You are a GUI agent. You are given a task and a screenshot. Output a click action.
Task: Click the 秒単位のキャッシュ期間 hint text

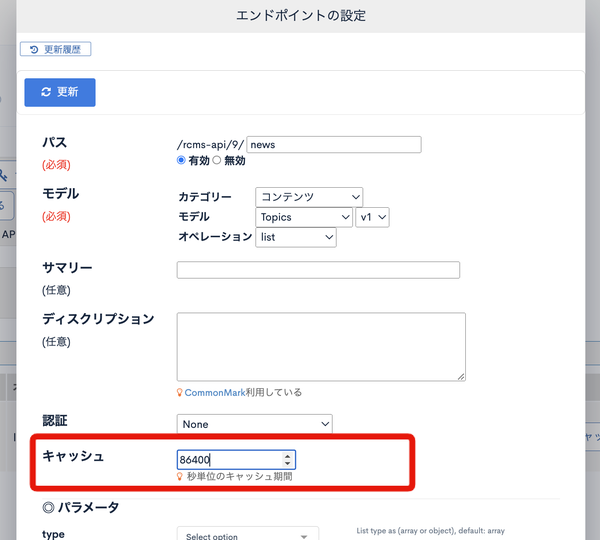point(240,476)
